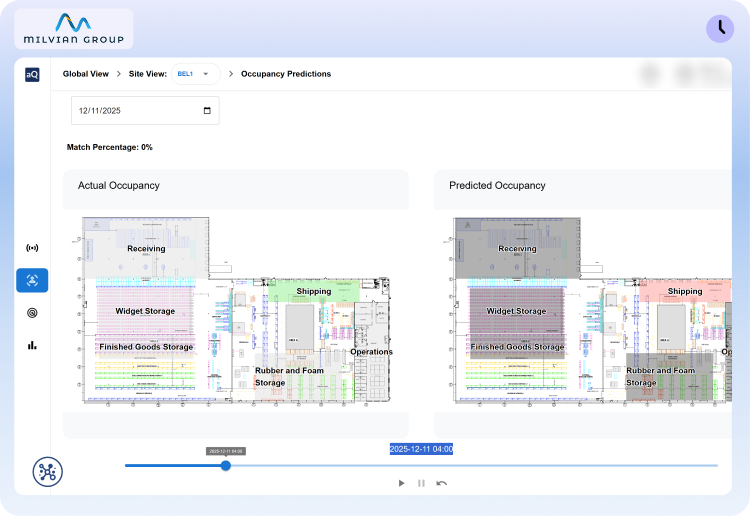Select Operations zone in Actual Occupancy map
This screenshot has width=750, height=516.
pos(372,351)
